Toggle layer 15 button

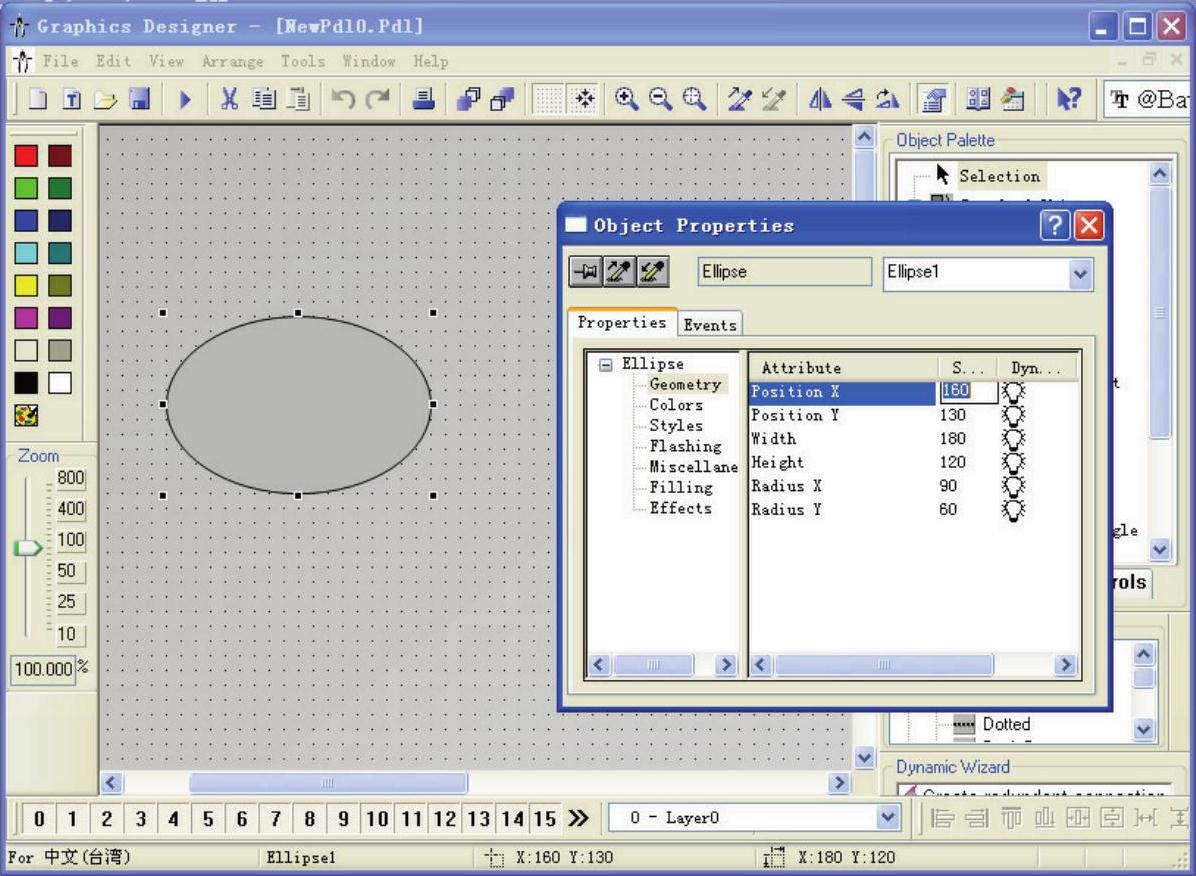(545, 819)
